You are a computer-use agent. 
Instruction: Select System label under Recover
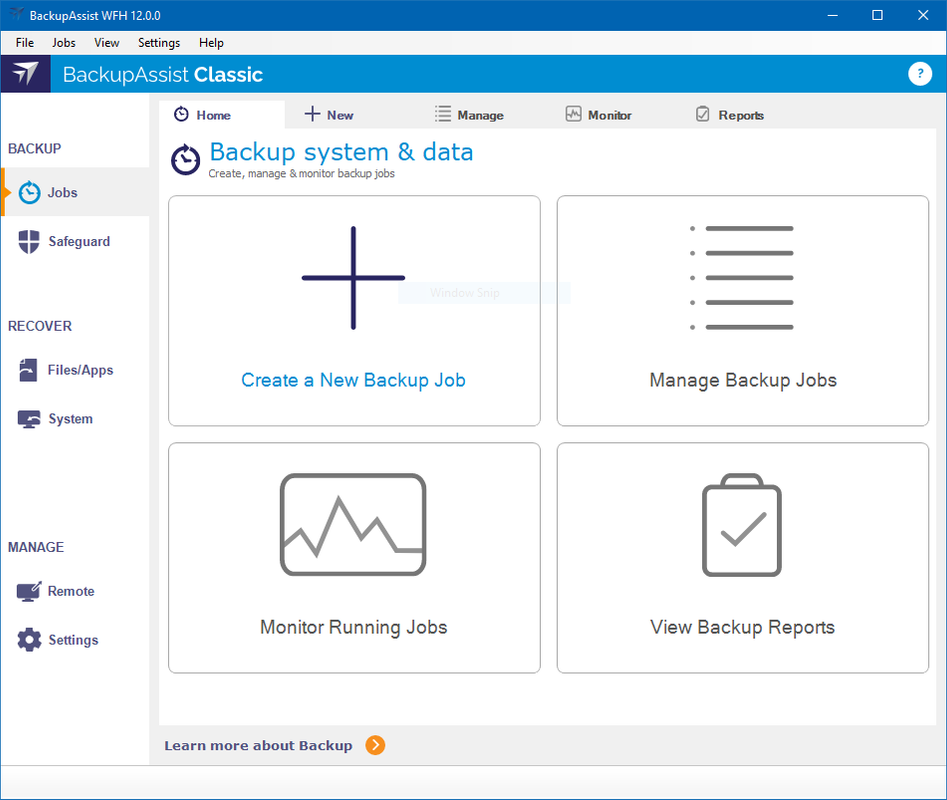(x=71, y=419)
